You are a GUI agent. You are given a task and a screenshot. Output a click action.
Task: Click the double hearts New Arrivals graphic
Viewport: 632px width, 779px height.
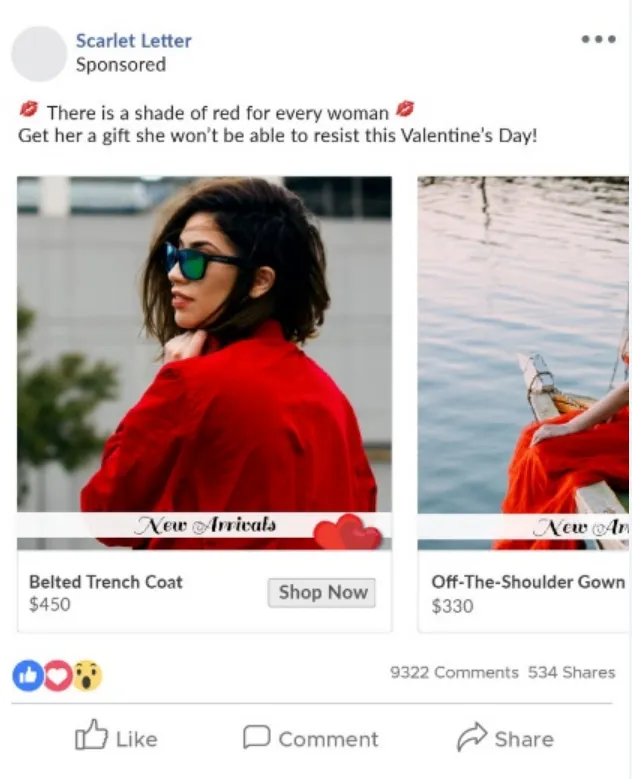[348, 532]
